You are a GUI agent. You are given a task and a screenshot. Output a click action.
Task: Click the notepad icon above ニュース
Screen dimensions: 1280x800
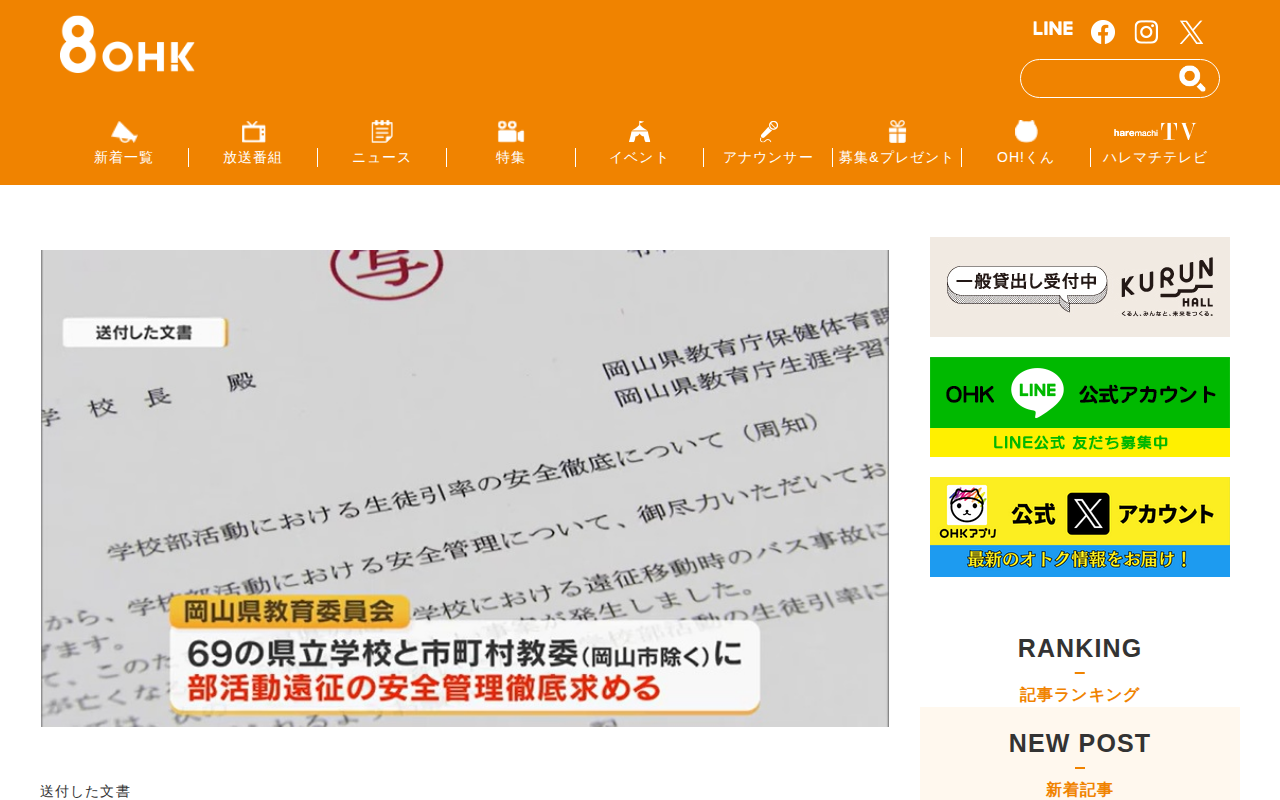(x=382, y=131)
